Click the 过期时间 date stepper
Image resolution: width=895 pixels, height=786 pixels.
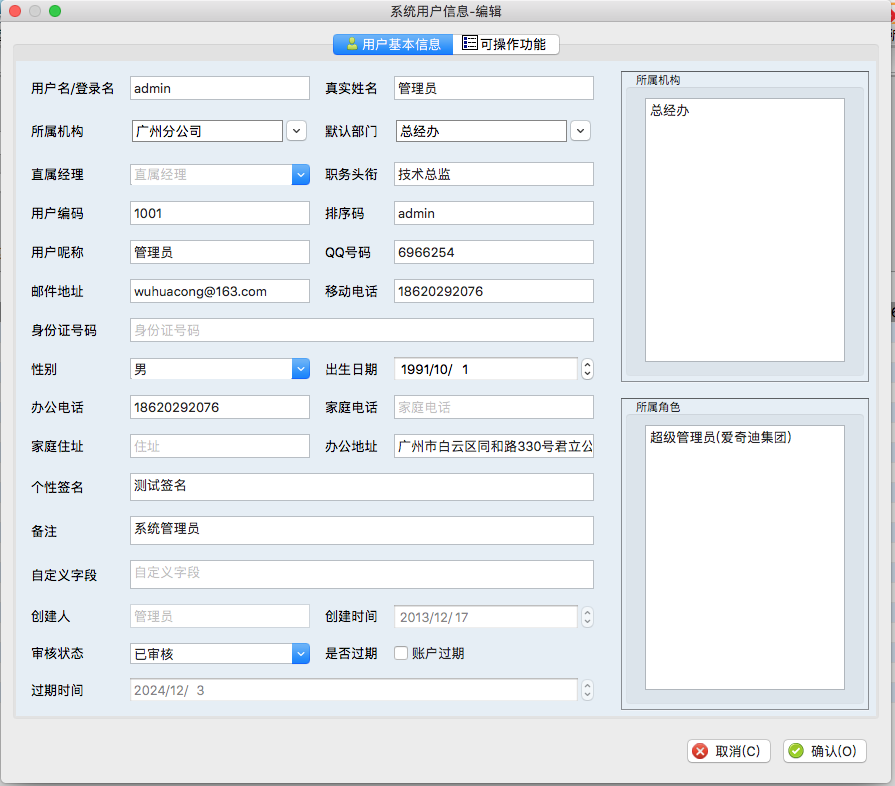(x=587, y=690)
